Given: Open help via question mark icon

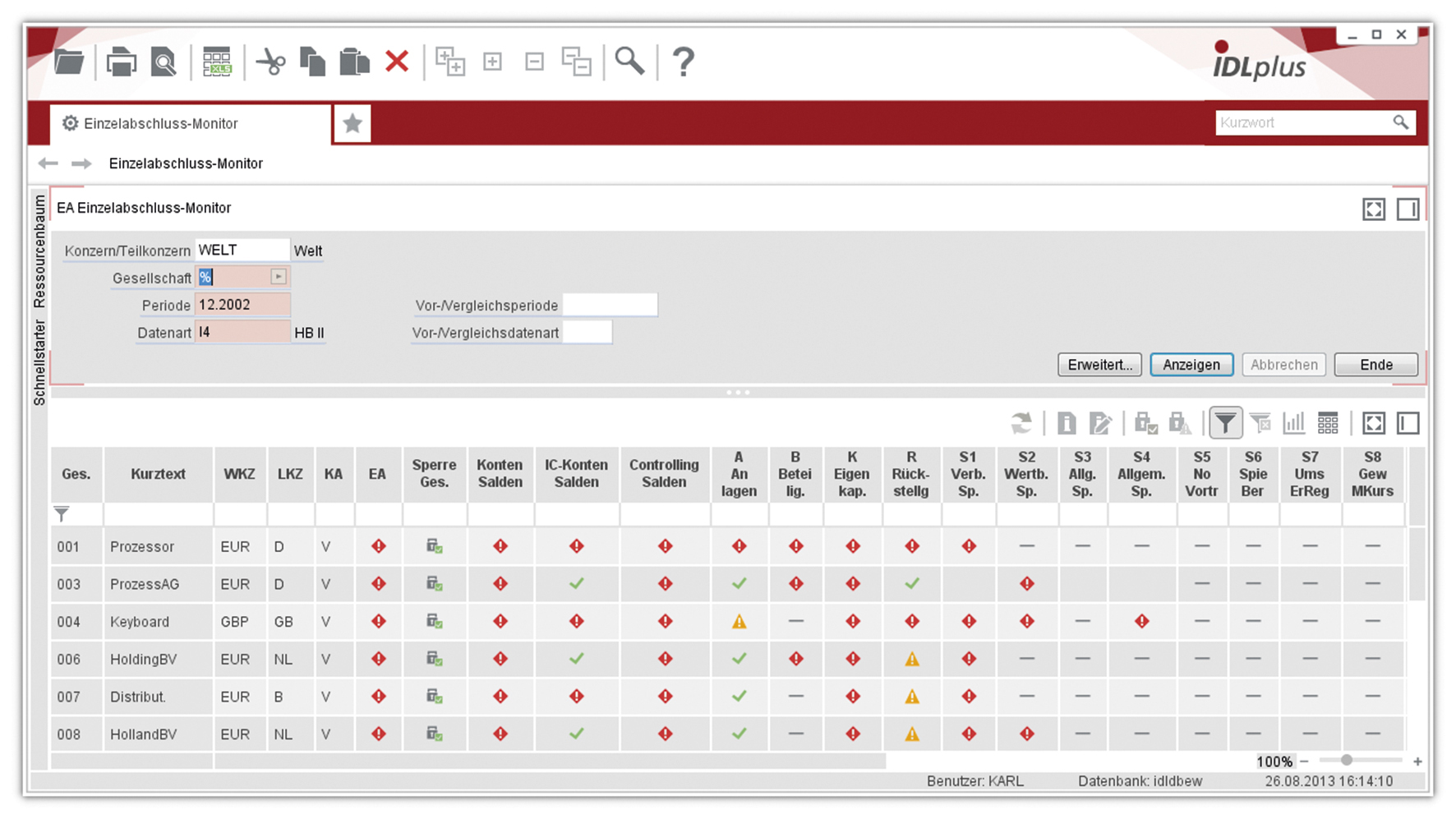Looking at the screenshot, I should (683, 62).
